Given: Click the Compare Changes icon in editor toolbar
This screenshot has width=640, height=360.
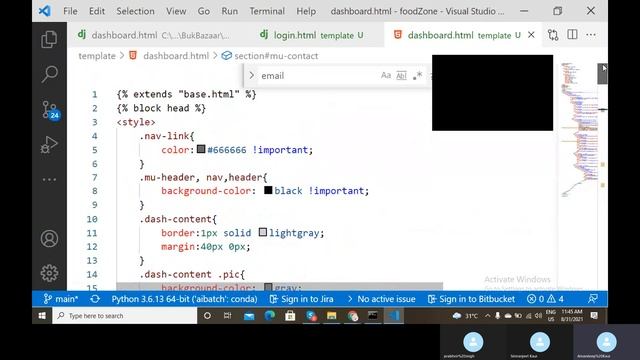Looking at the screenshot, I should click(x=553, y=35).
